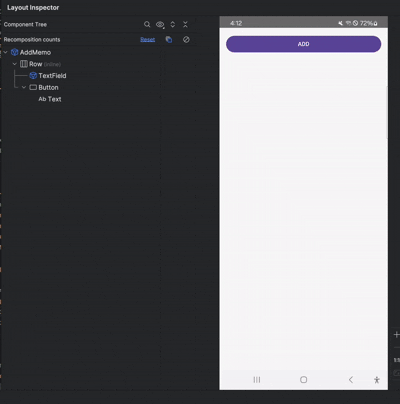
Task: Click the 4:12 clock in device status bar
Action: (236, 23)
